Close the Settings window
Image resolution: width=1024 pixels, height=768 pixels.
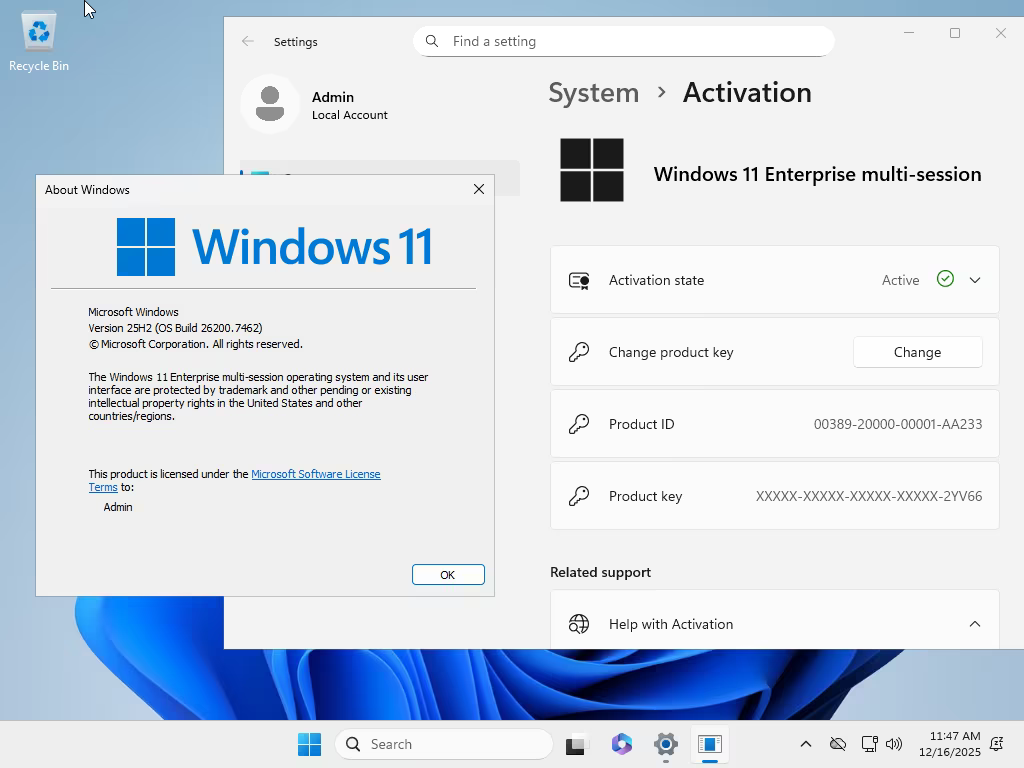click(1000, 33)
